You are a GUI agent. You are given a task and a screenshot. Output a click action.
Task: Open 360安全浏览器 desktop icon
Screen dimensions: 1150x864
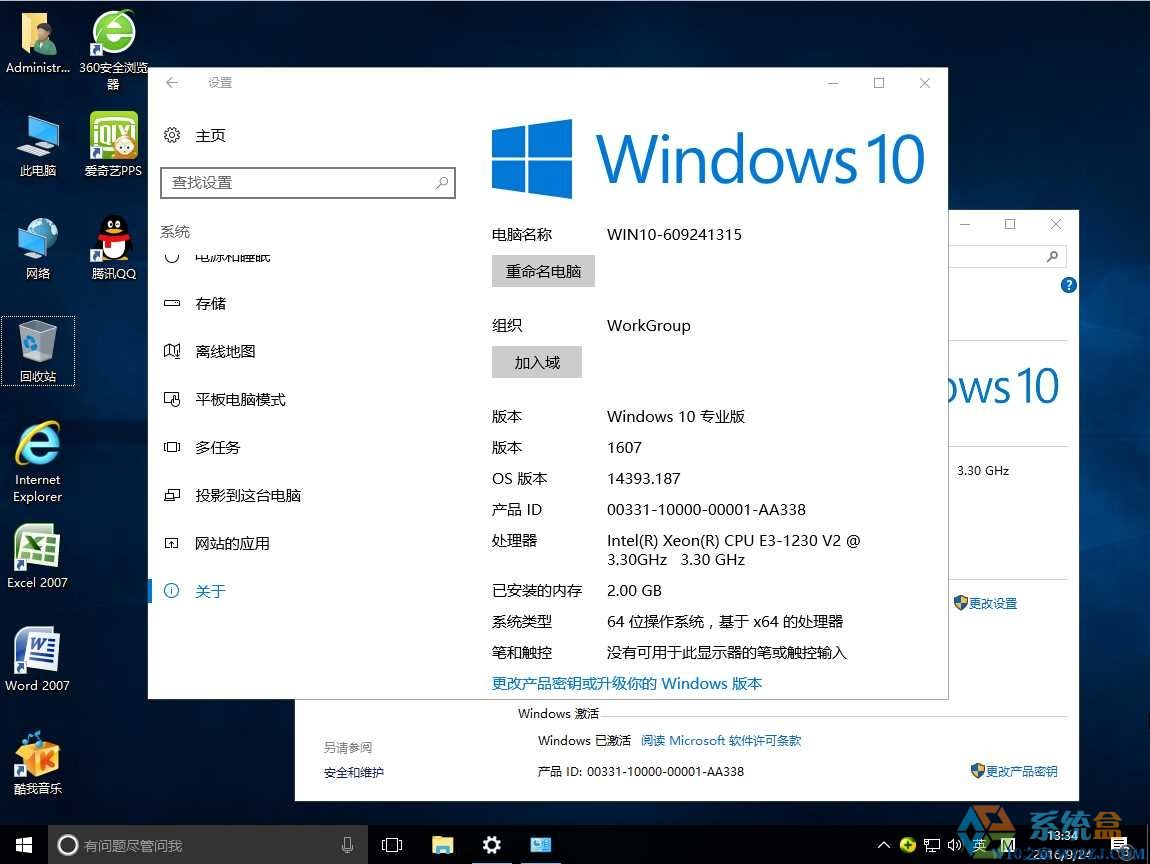[x=113, y=36]
